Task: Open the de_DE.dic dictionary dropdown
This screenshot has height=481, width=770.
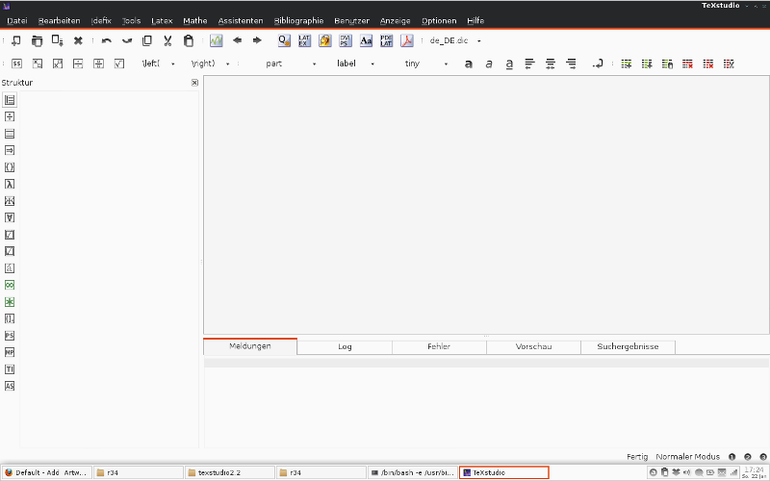Action: (x=455, y=41)
